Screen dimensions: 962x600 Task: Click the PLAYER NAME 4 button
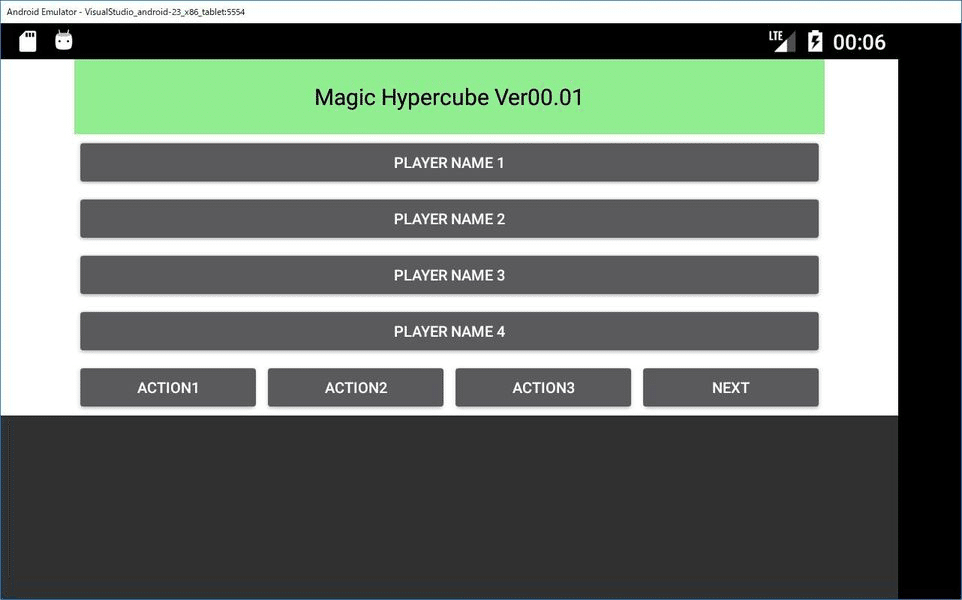pyautogui.click(x=449, y=331)
